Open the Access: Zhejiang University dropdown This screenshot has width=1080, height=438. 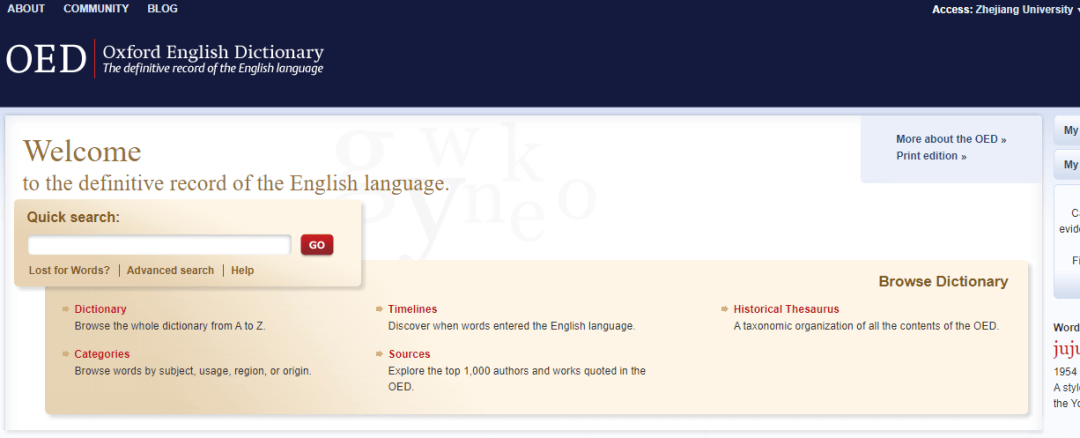(x=1006, y=10)
